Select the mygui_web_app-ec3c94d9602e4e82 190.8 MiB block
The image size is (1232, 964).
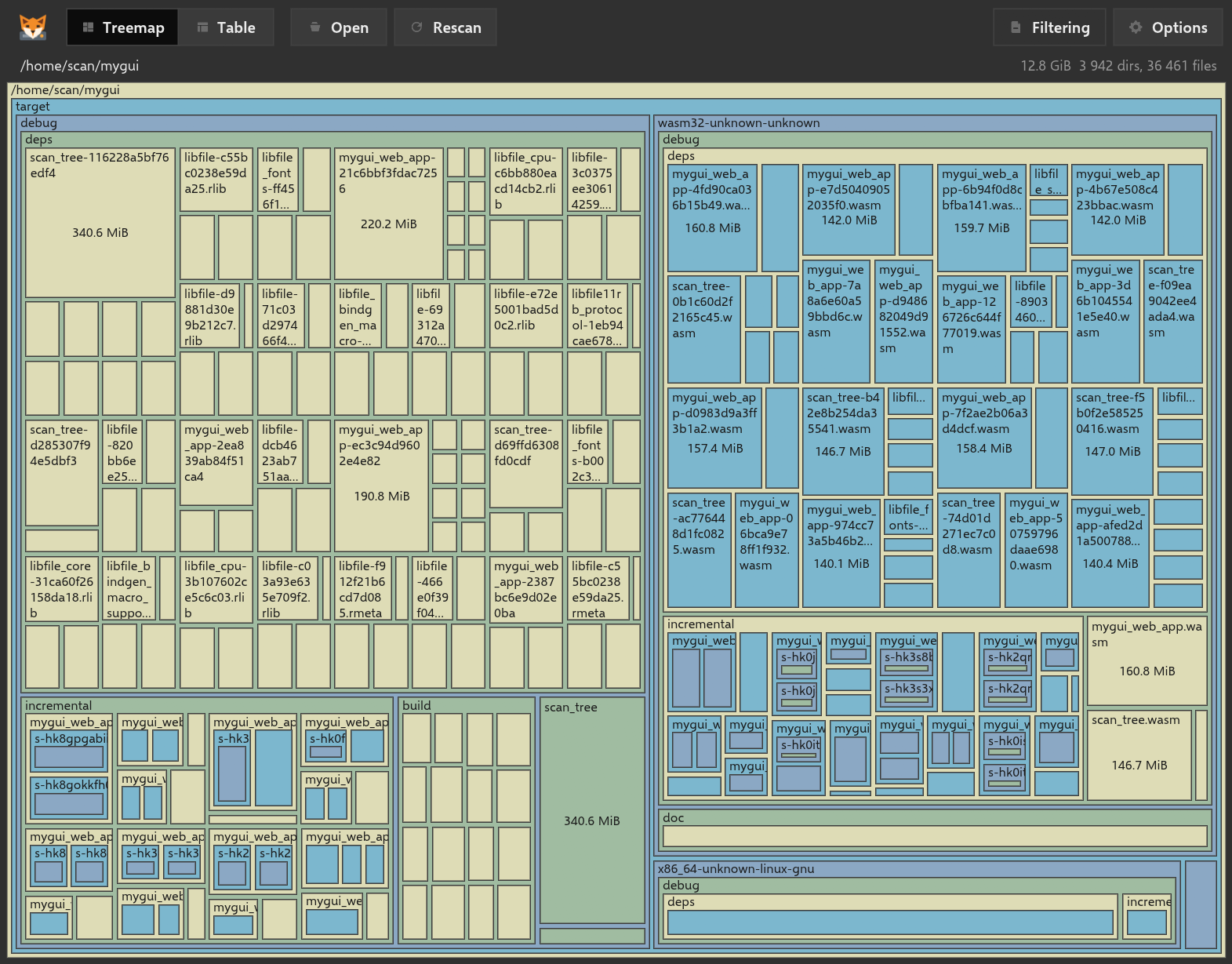click(x=382, y=486)
